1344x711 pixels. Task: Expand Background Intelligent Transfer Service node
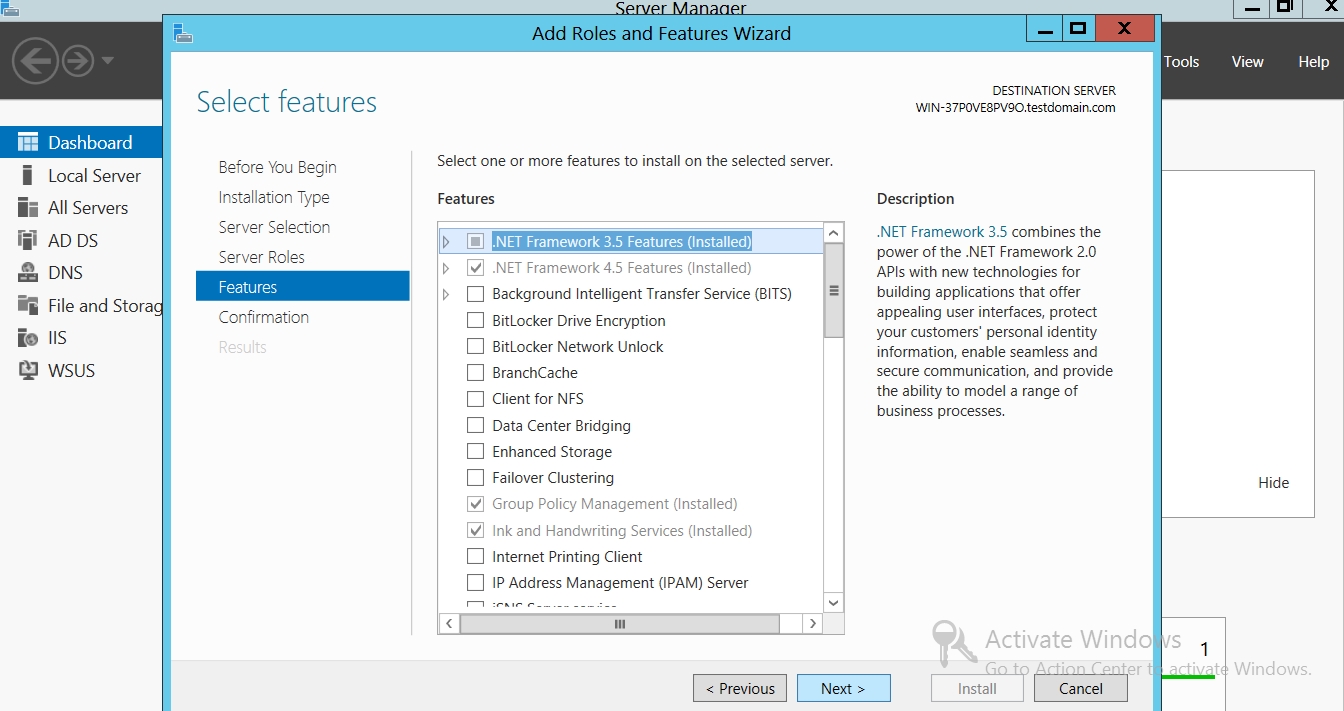click(446, 294)
